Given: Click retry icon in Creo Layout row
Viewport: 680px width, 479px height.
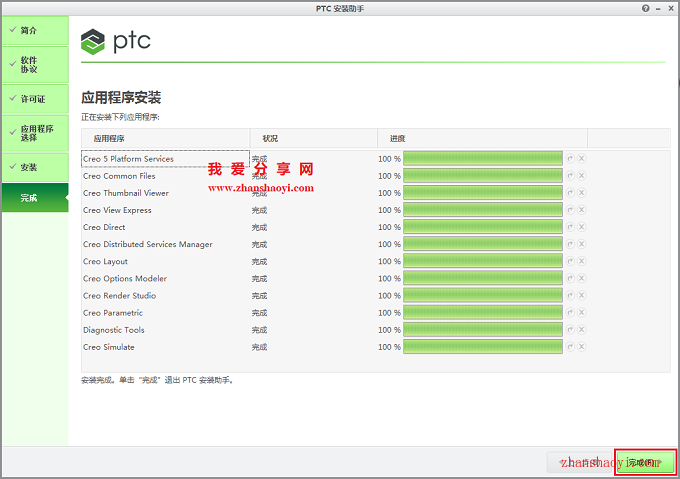Looking at the screenshot, I should [x=570, y=261].
